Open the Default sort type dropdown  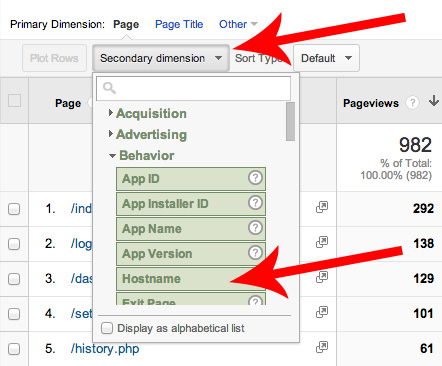tap(326, 58)
